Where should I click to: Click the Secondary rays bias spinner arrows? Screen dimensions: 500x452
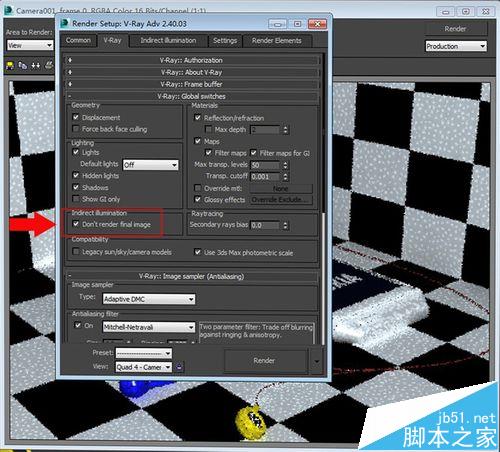point(285,225)
